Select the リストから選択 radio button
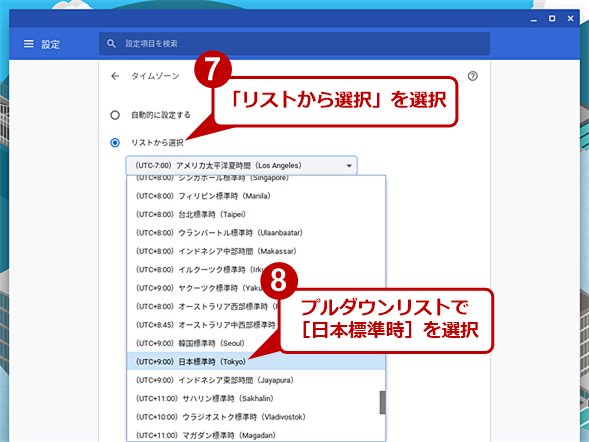Viewport: 589px width, 442px height. [115, 143]
